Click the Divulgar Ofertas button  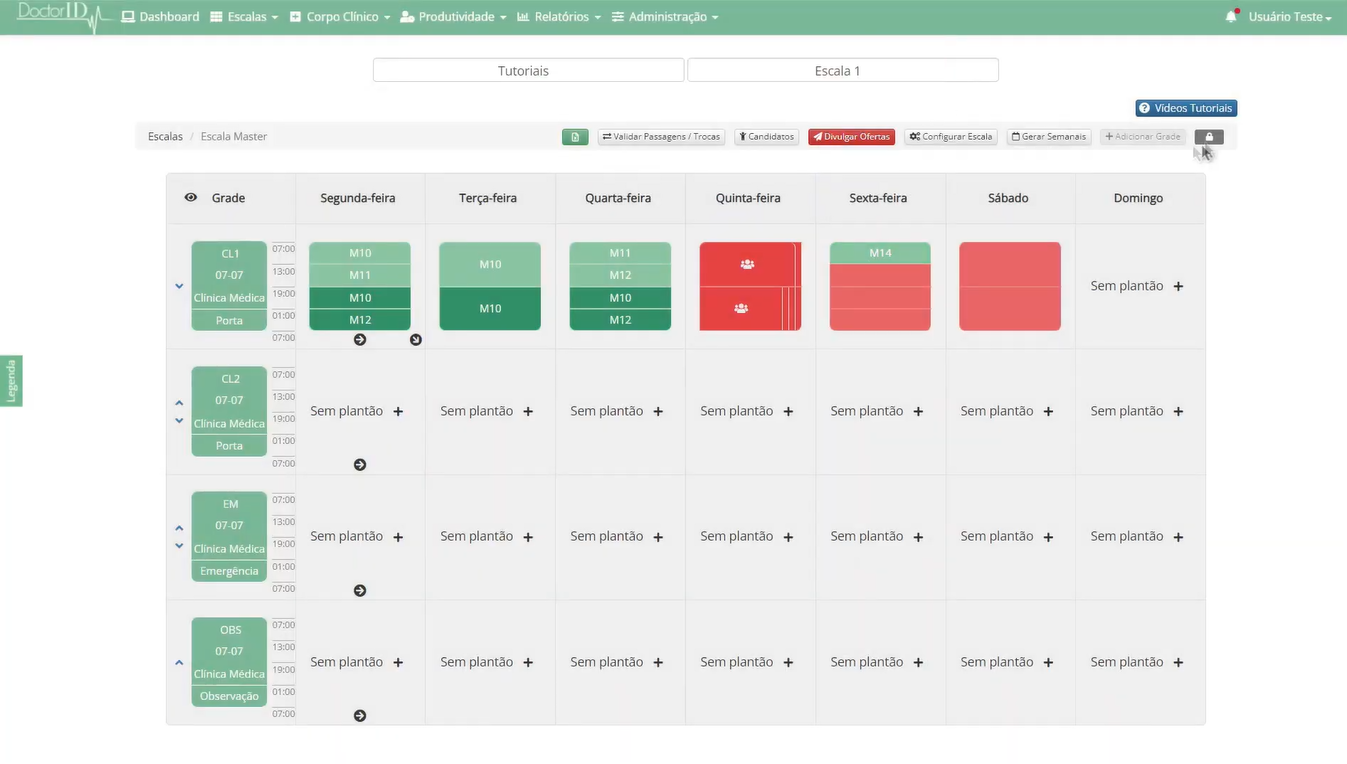851,137
